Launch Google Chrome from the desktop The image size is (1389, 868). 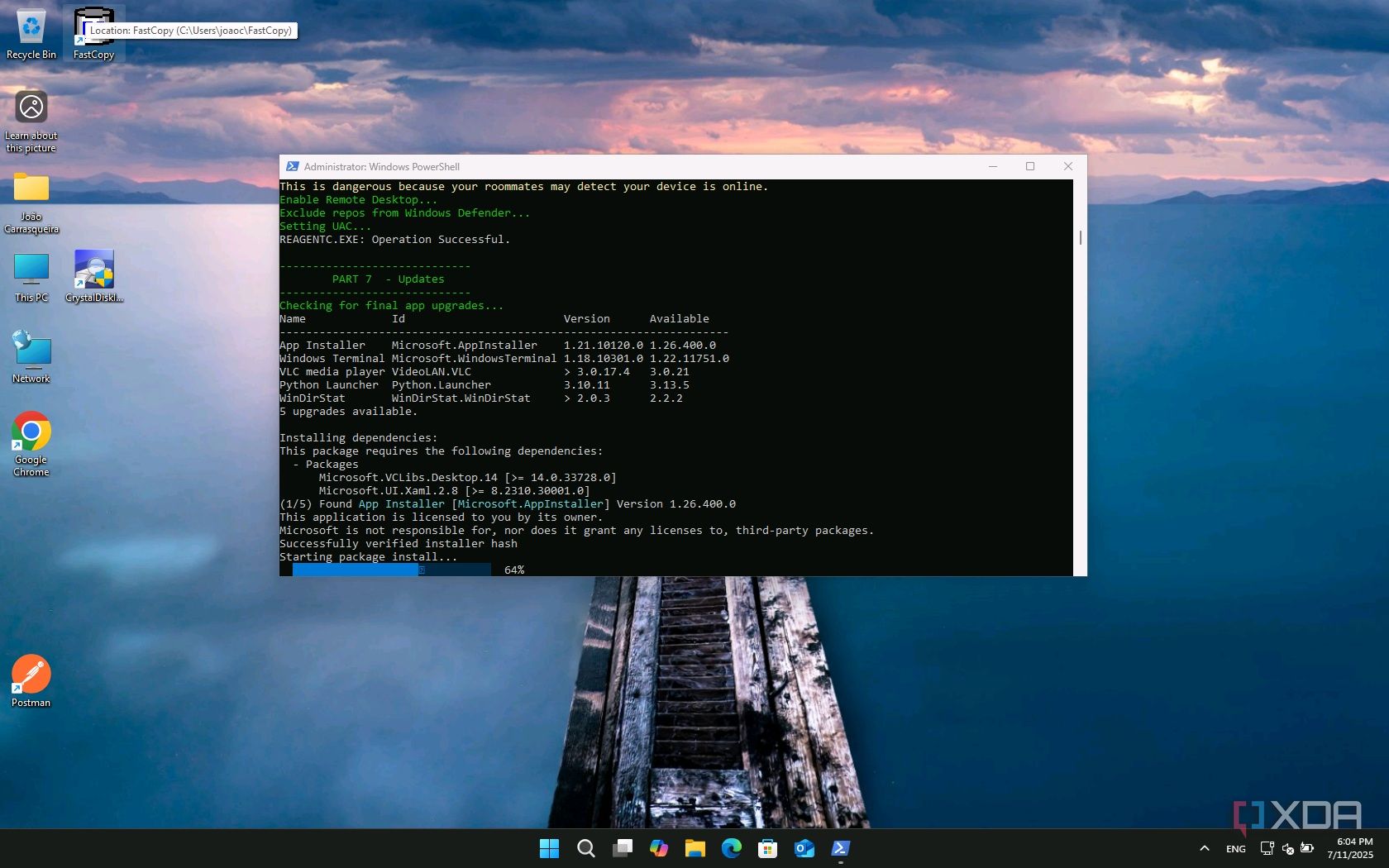pyautogui.click(x=31, y=432)
